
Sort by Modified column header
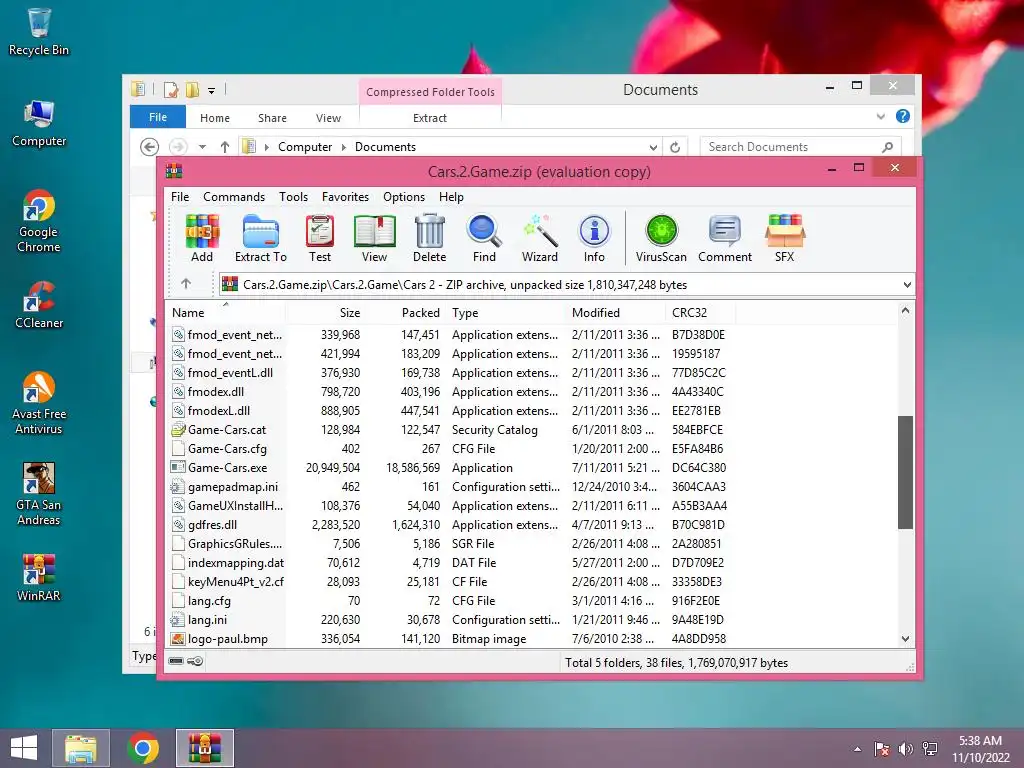[x=616, y=313]
